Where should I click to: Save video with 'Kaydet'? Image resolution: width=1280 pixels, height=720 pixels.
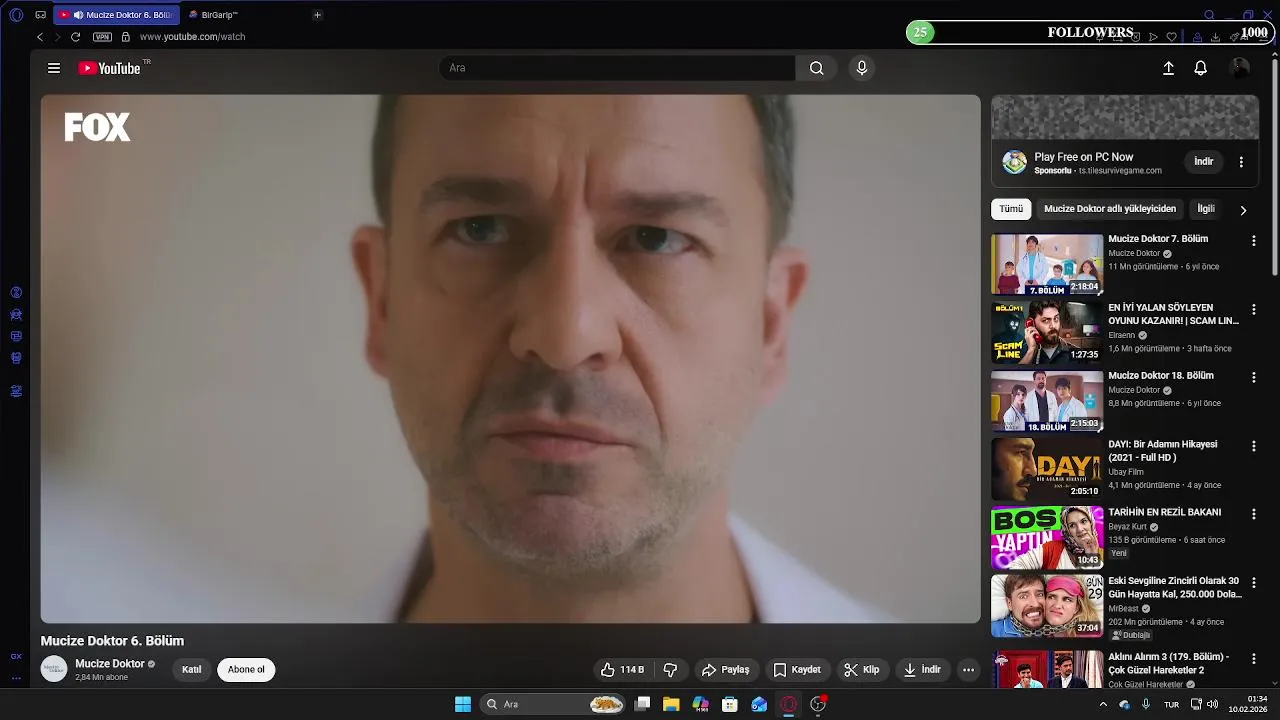(797, 670)
